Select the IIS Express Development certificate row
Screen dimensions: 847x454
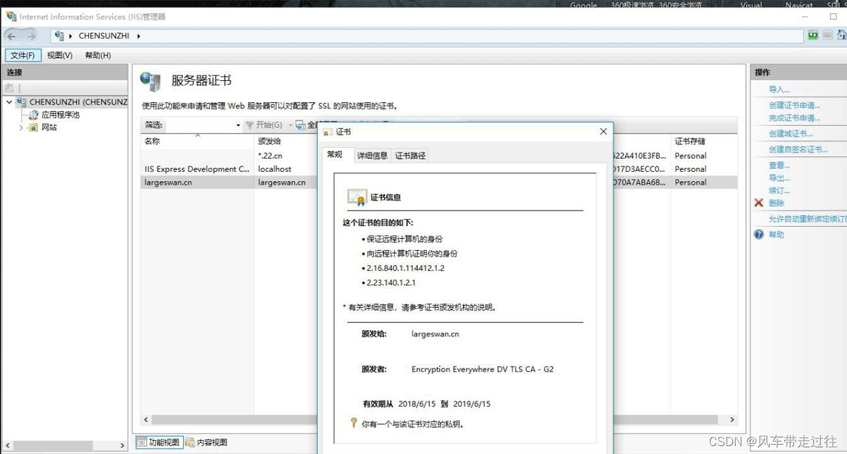[x=197, y=169]
